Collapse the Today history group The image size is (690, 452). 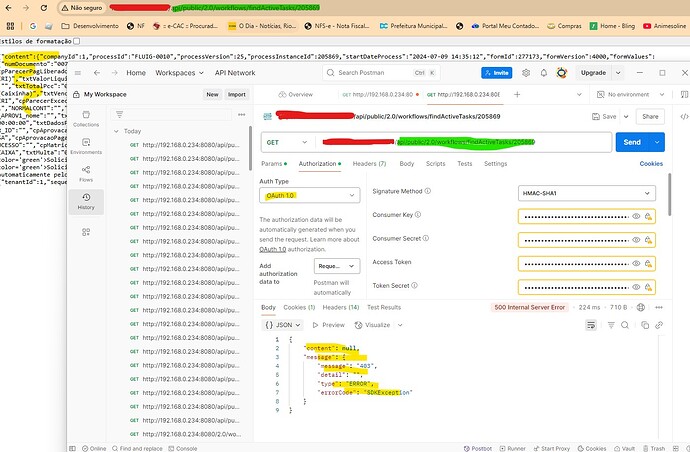click(118, 132)
